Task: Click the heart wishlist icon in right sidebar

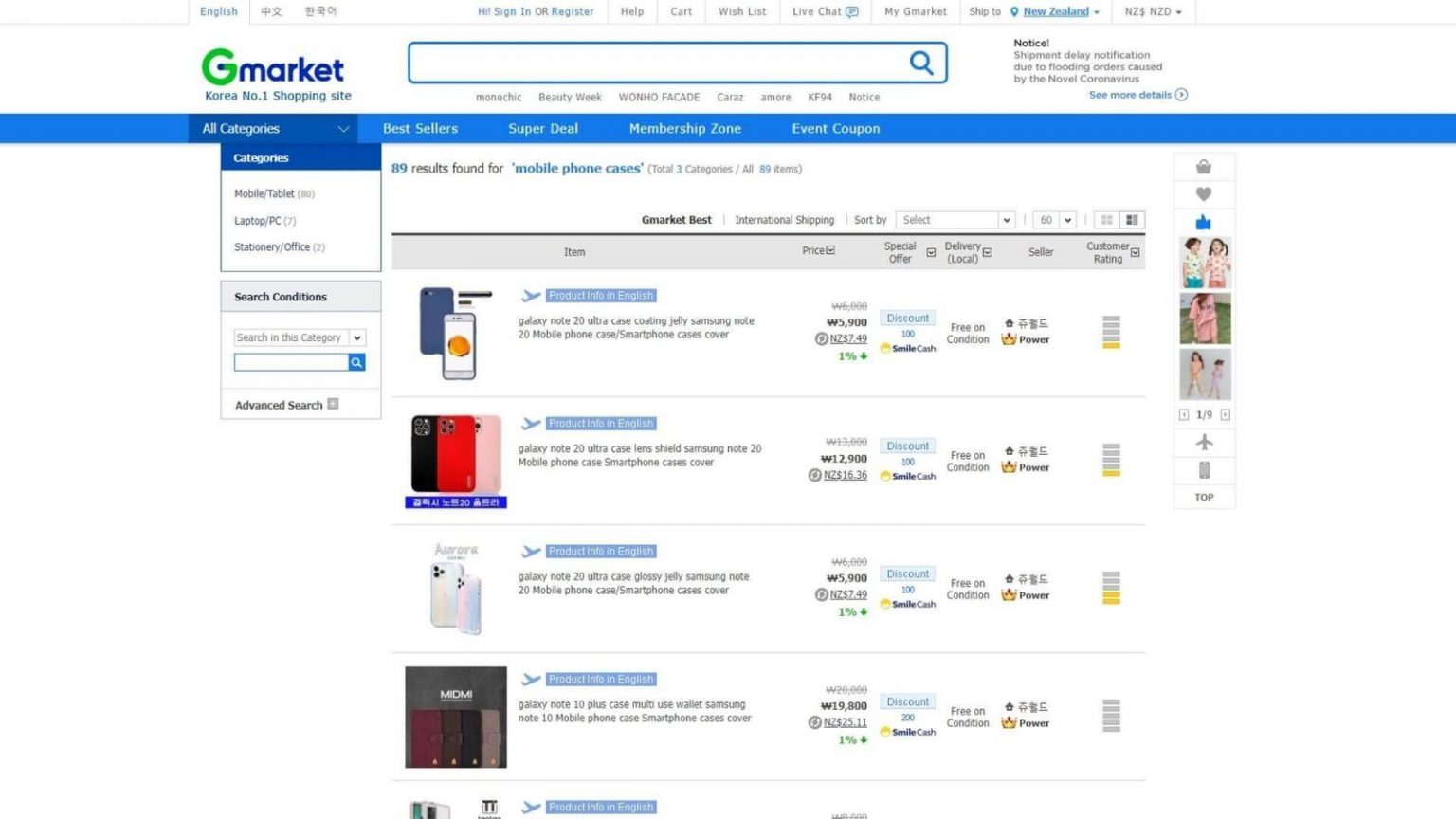Action: [1203, 193]
